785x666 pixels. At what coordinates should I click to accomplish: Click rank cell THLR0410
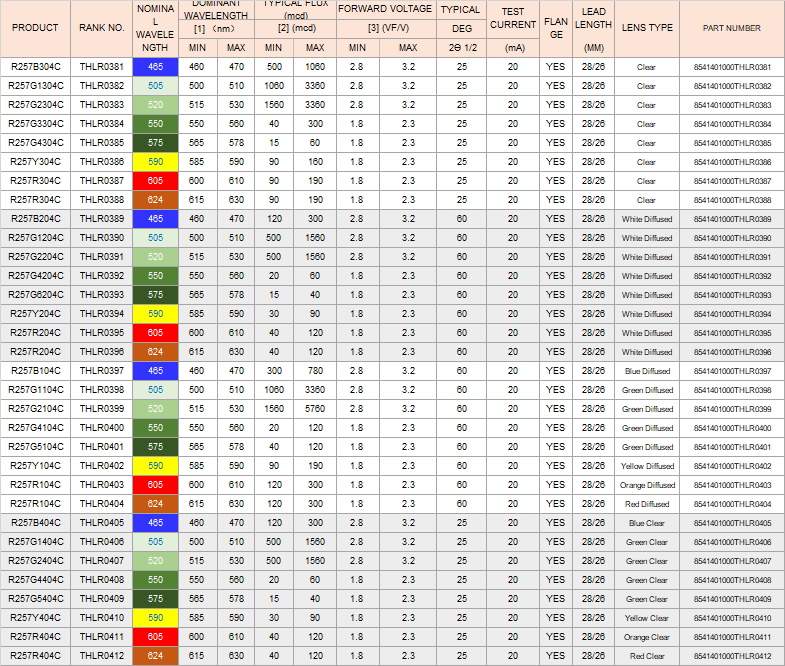[102, 617]
